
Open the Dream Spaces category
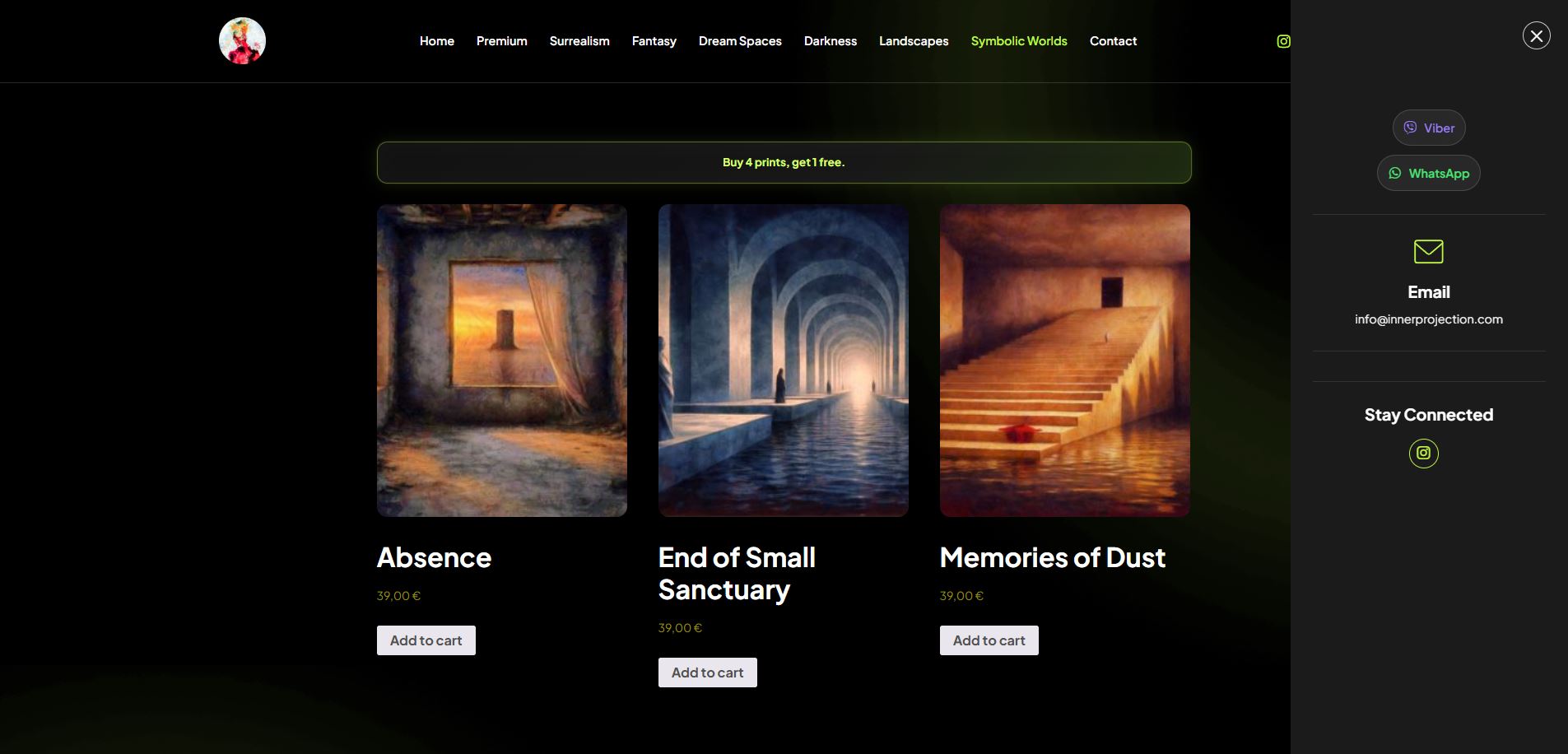coord(740,41)
